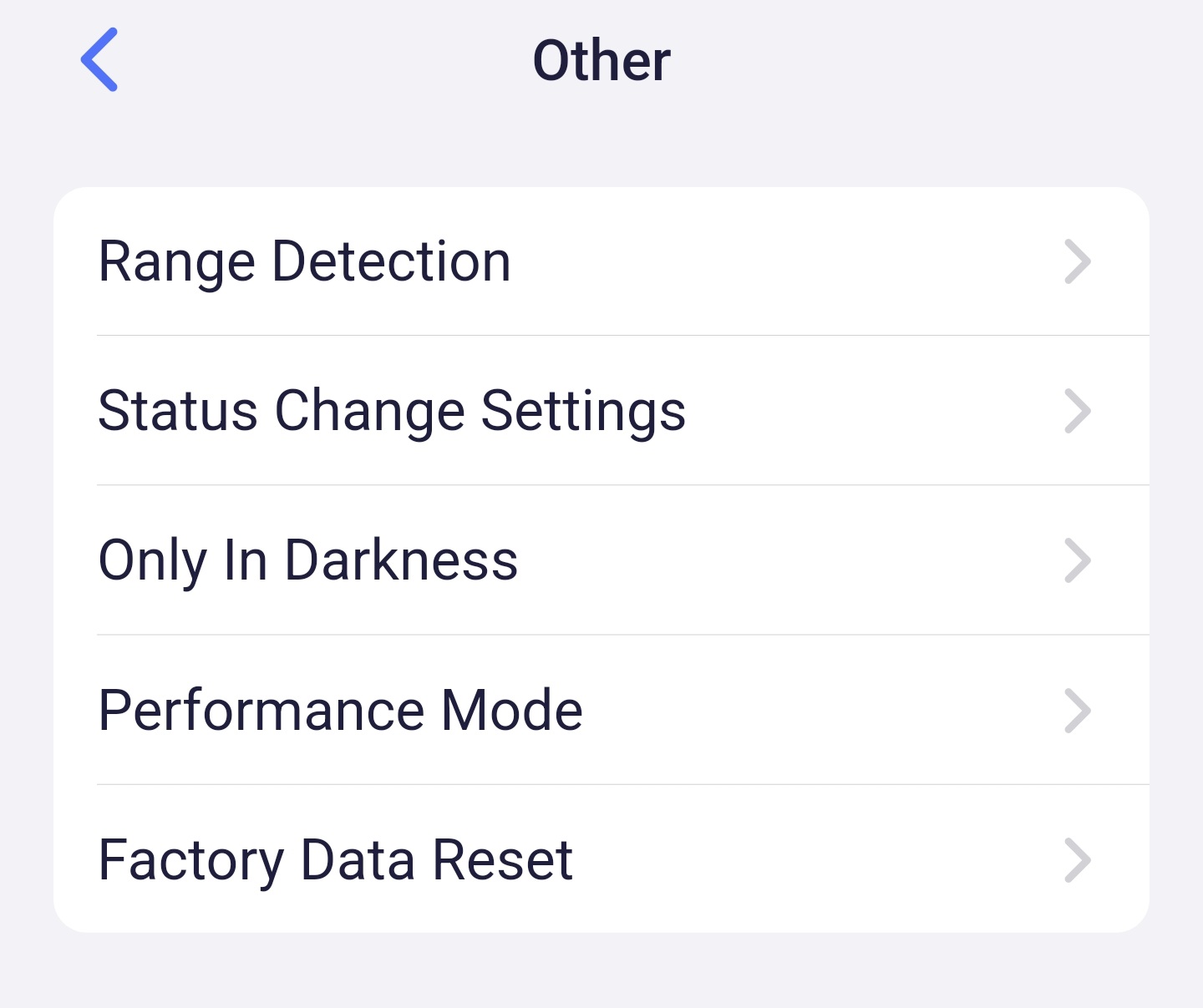Click the "Other" page title

pos(601,60)
